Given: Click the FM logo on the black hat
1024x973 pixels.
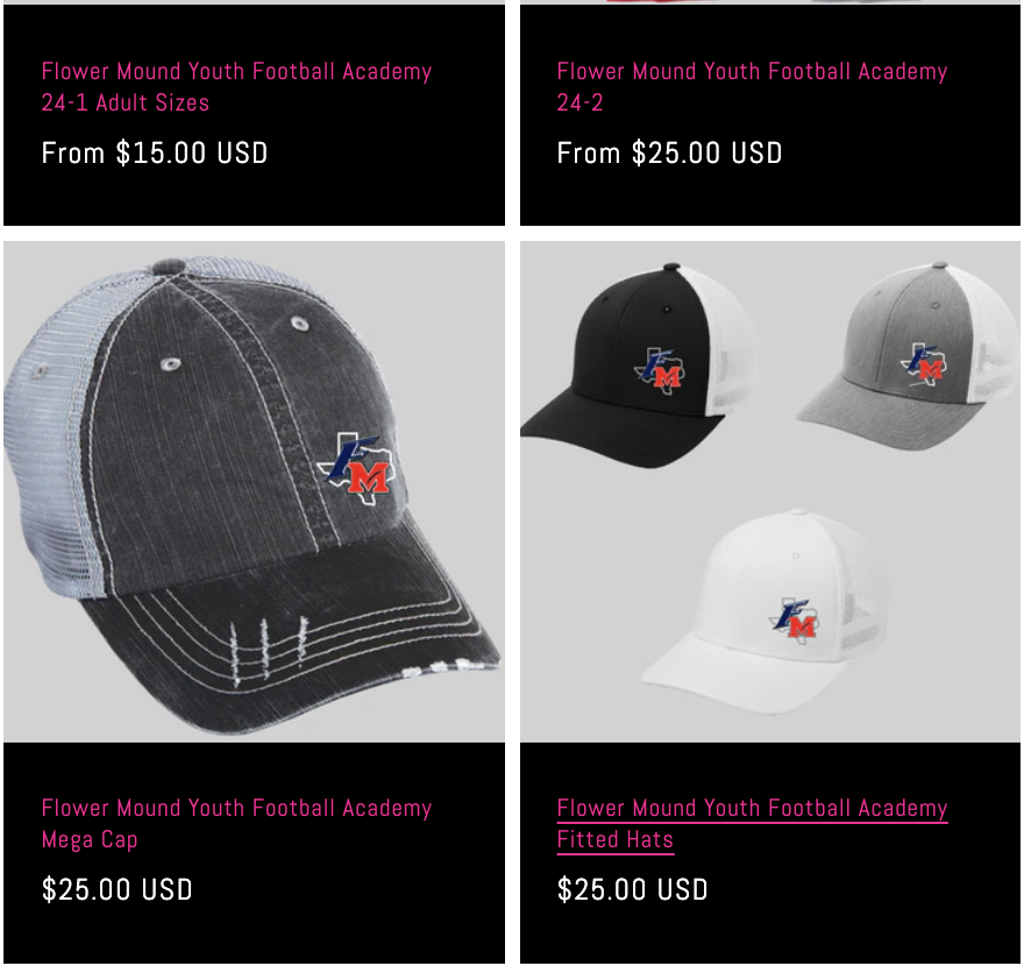Looking at the screenshot, I should [x=660, y=370].
